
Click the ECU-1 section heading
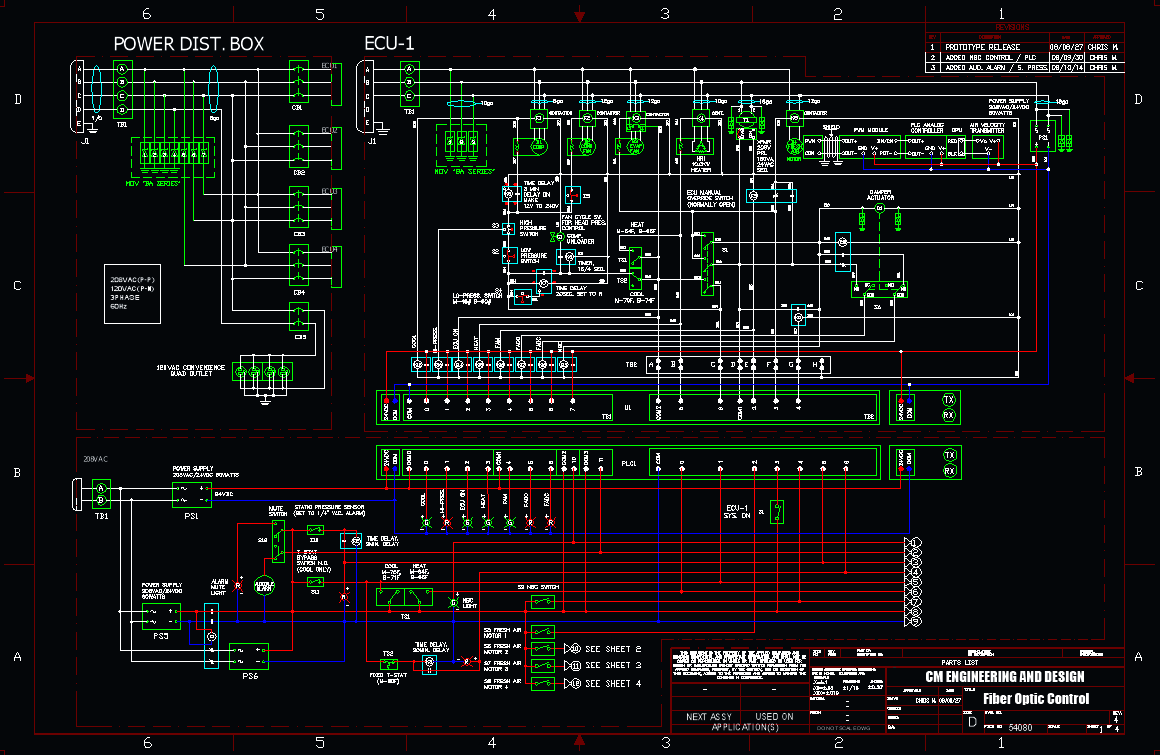coord(388,43)
